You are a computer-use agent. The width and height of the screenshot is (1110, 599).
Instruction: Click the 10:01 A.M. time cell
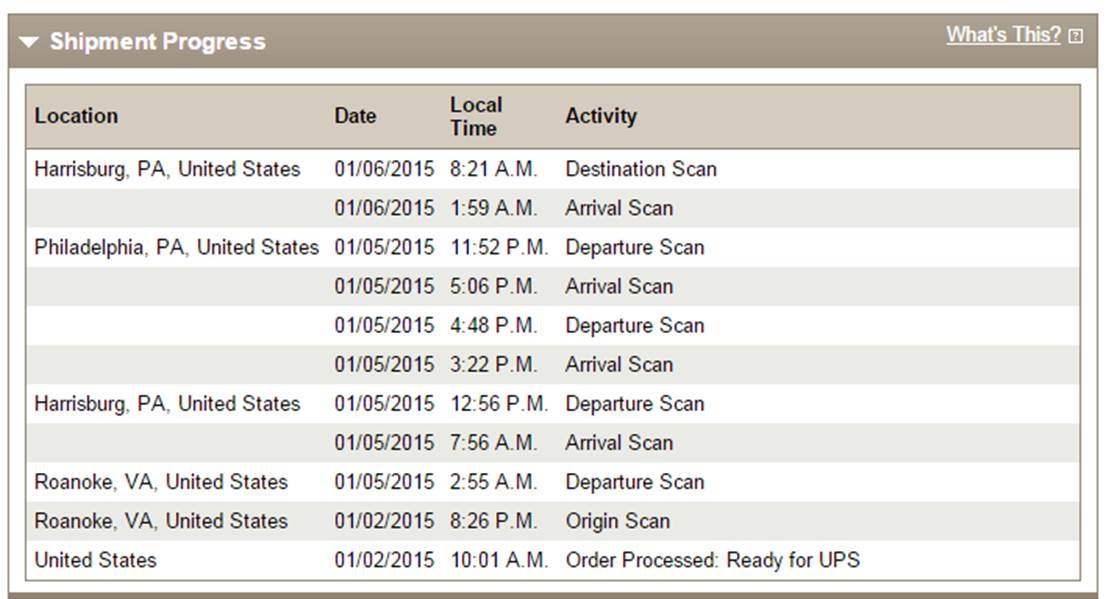499,560
